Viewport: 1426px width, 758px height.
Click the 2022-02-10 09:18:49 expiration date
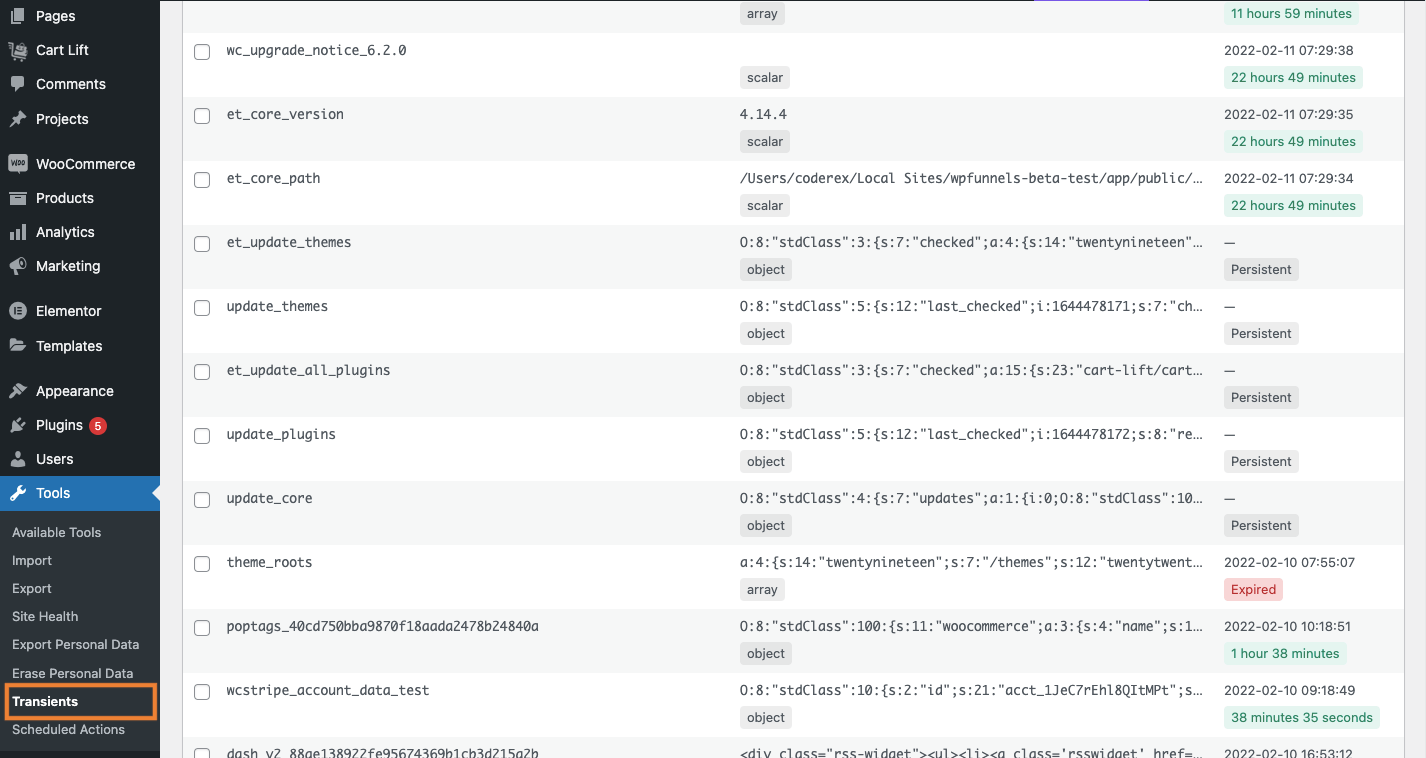1289,690
